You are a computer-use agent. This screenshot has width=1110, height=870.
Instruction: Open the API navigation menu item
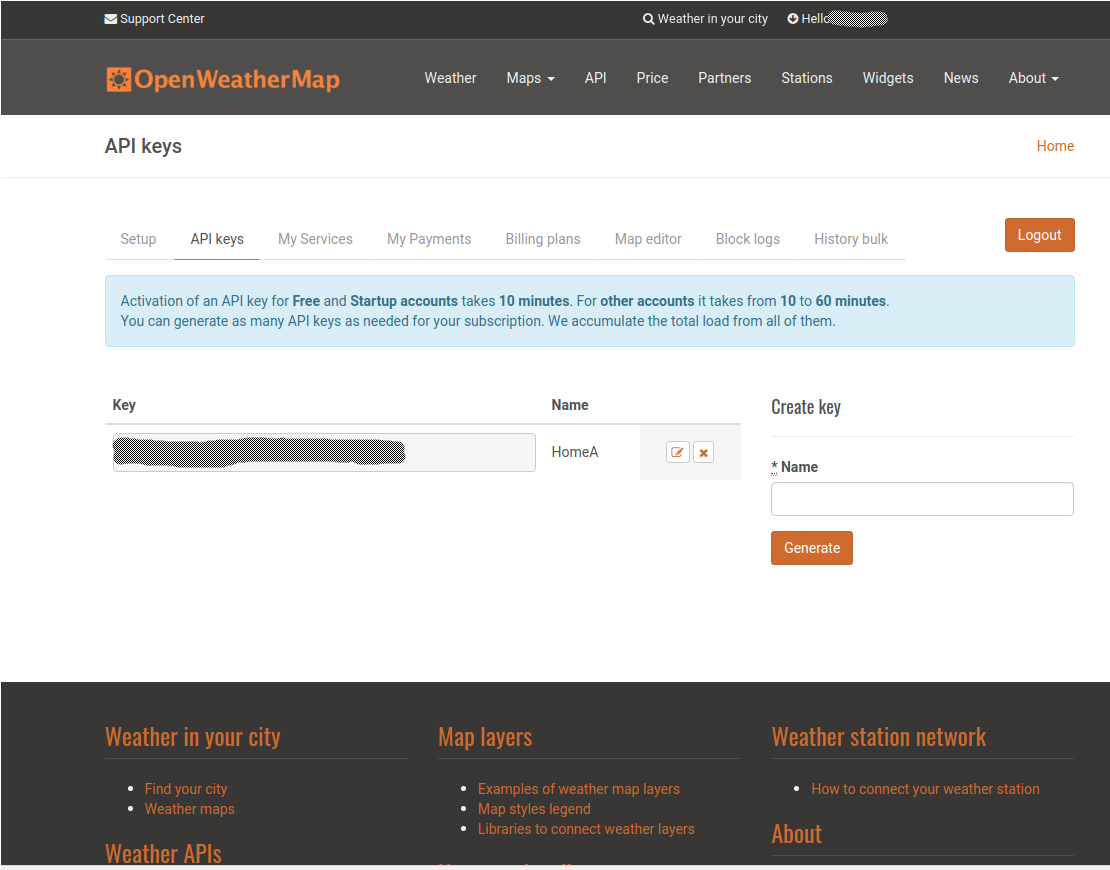click(x=595, y=78)
